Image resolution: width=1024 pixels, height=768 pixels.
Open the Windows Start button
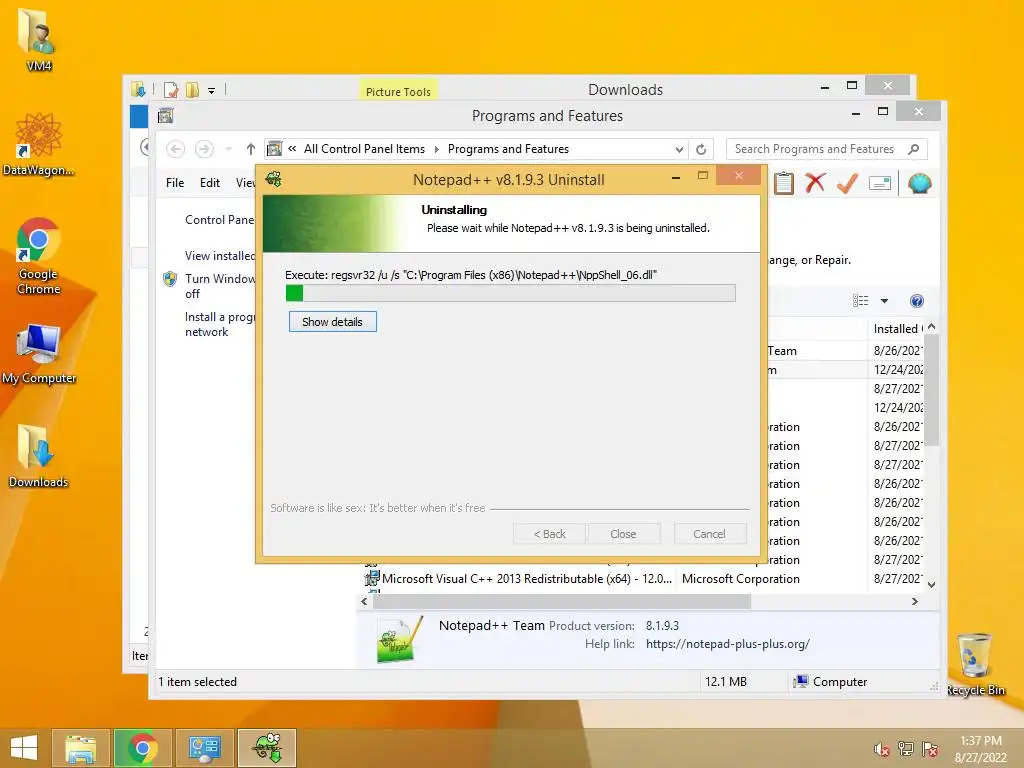point(24,748)
